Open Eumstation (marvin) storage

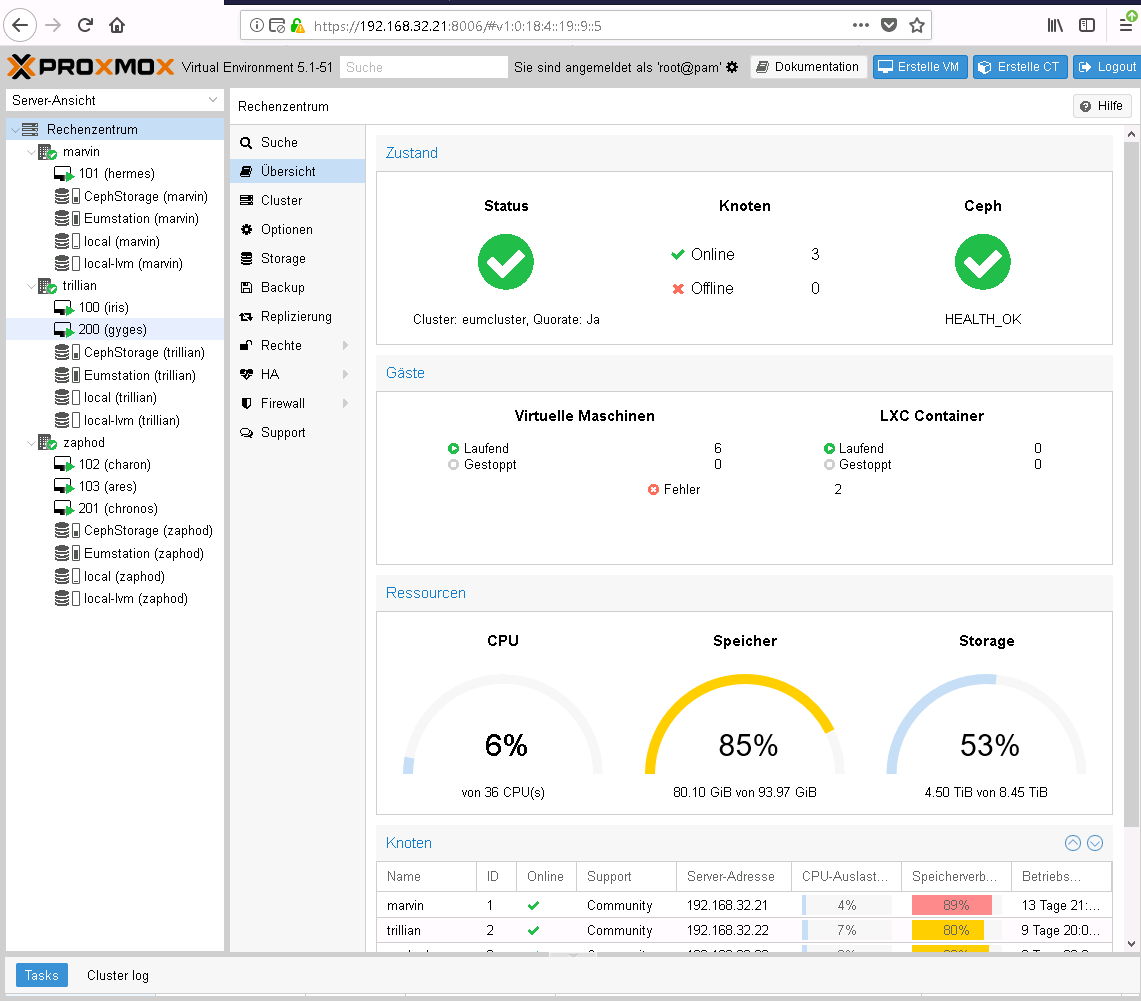click(140, 218)
